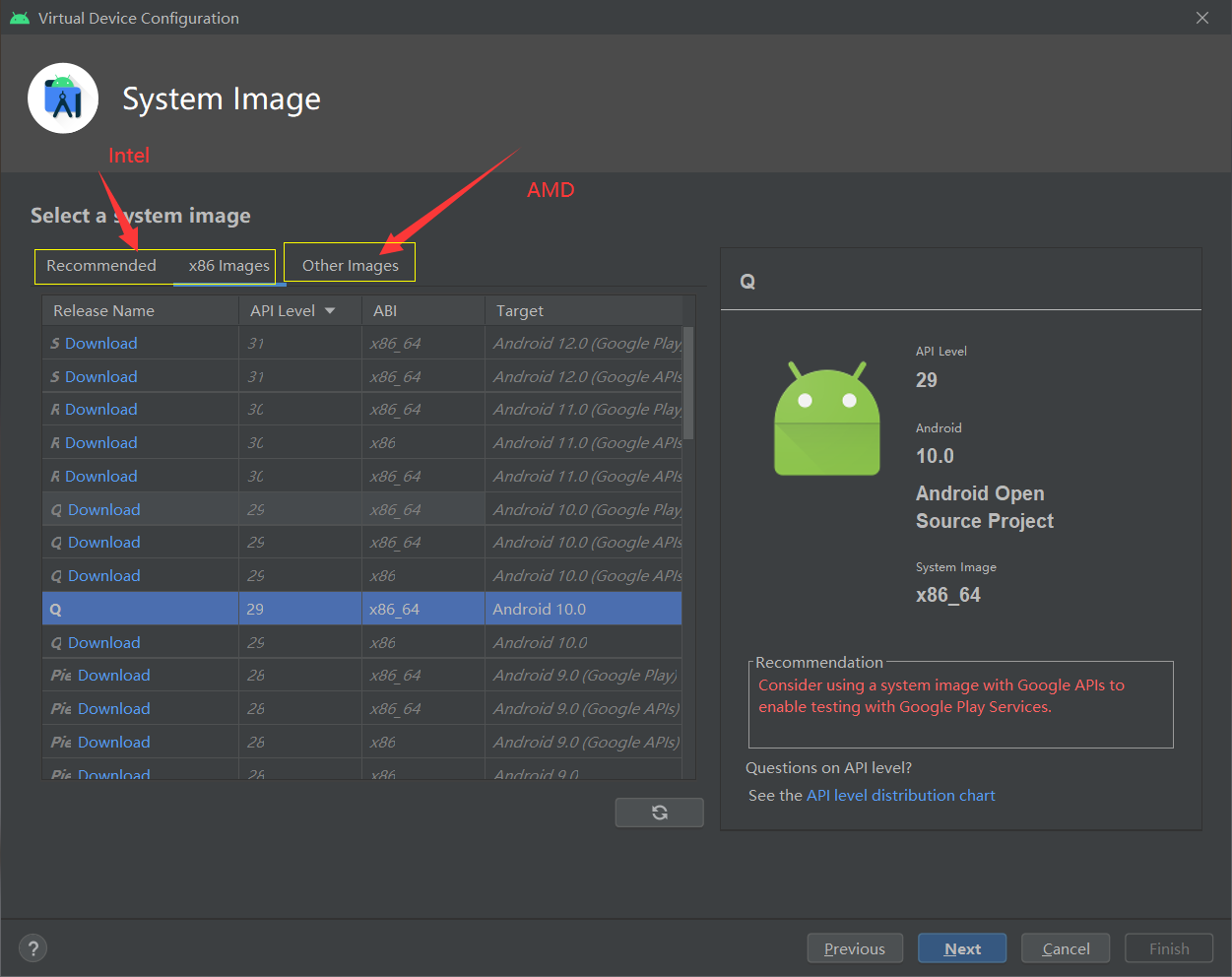Click 'Android 9.0 (Google Play)' target cell
The image size is (1232, 977).
pos(585,676)
